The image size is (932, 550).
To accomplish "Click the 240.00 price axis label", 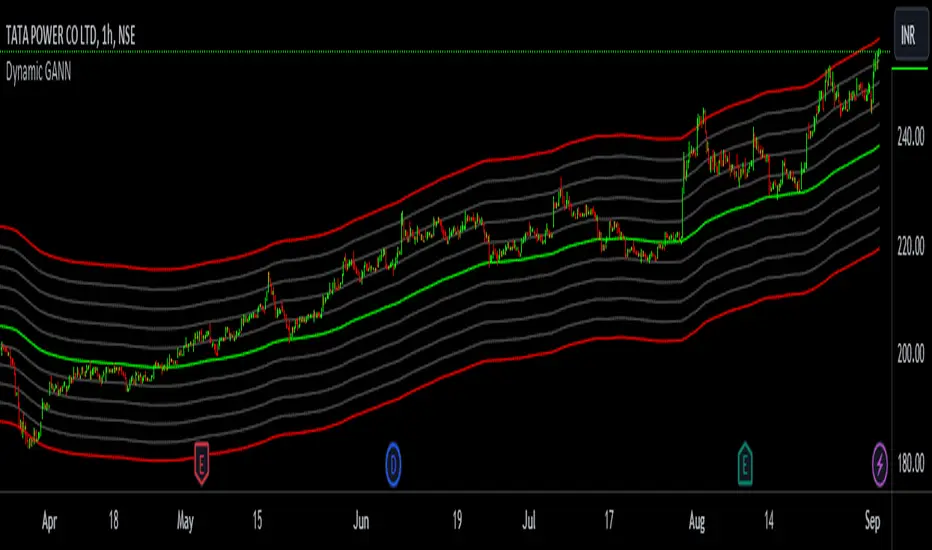I will tap(911, 137).
